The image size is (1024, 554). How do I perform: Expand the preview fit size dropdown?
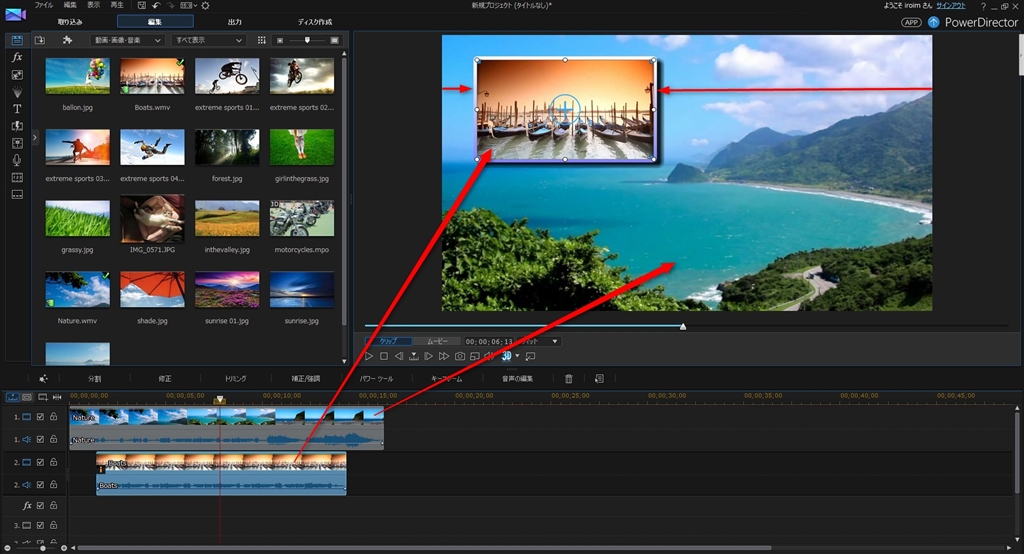(539, 341)
